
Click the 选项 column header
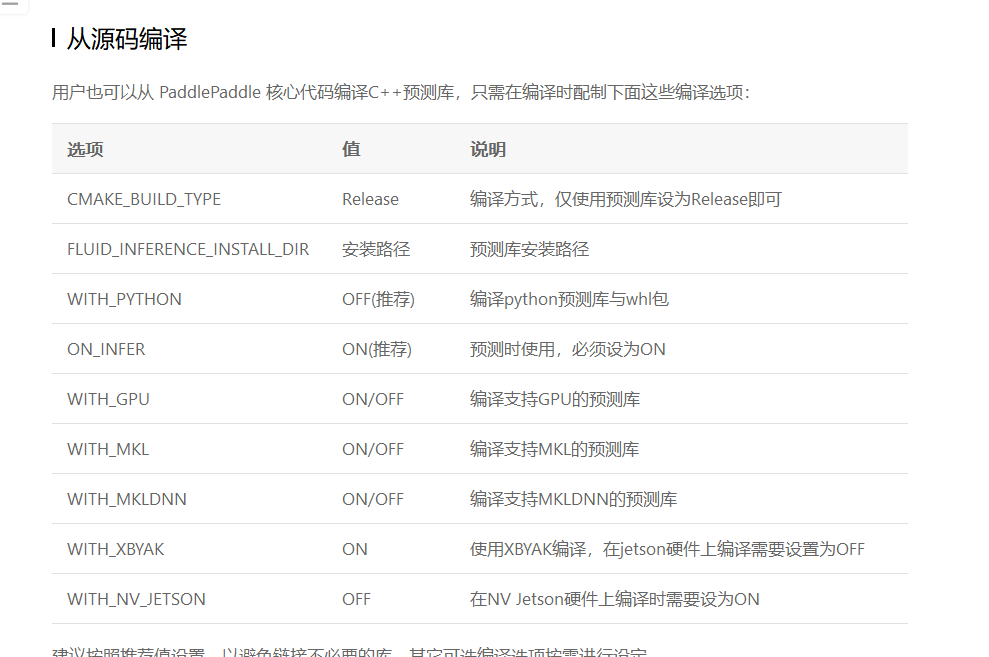click(x=85, y=149)
